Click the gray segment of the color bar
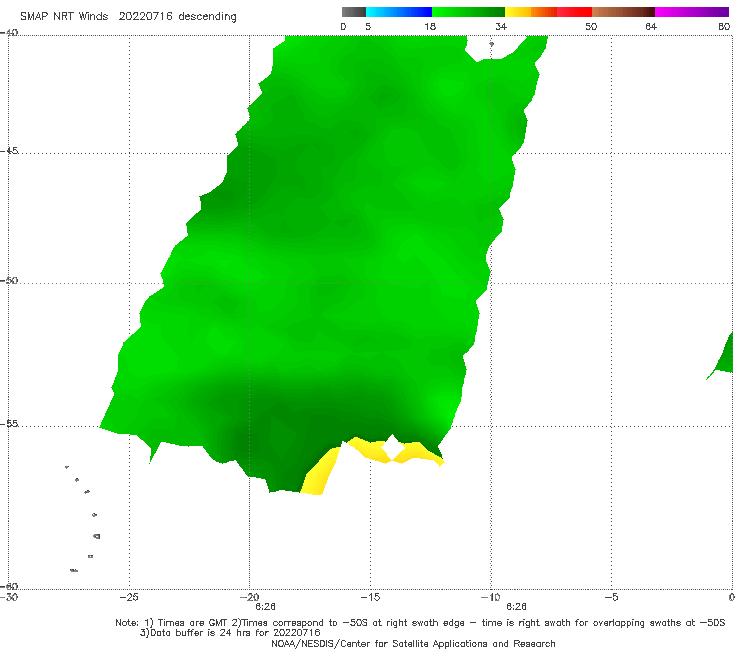740x650 pixels. (x=354, y=12)
